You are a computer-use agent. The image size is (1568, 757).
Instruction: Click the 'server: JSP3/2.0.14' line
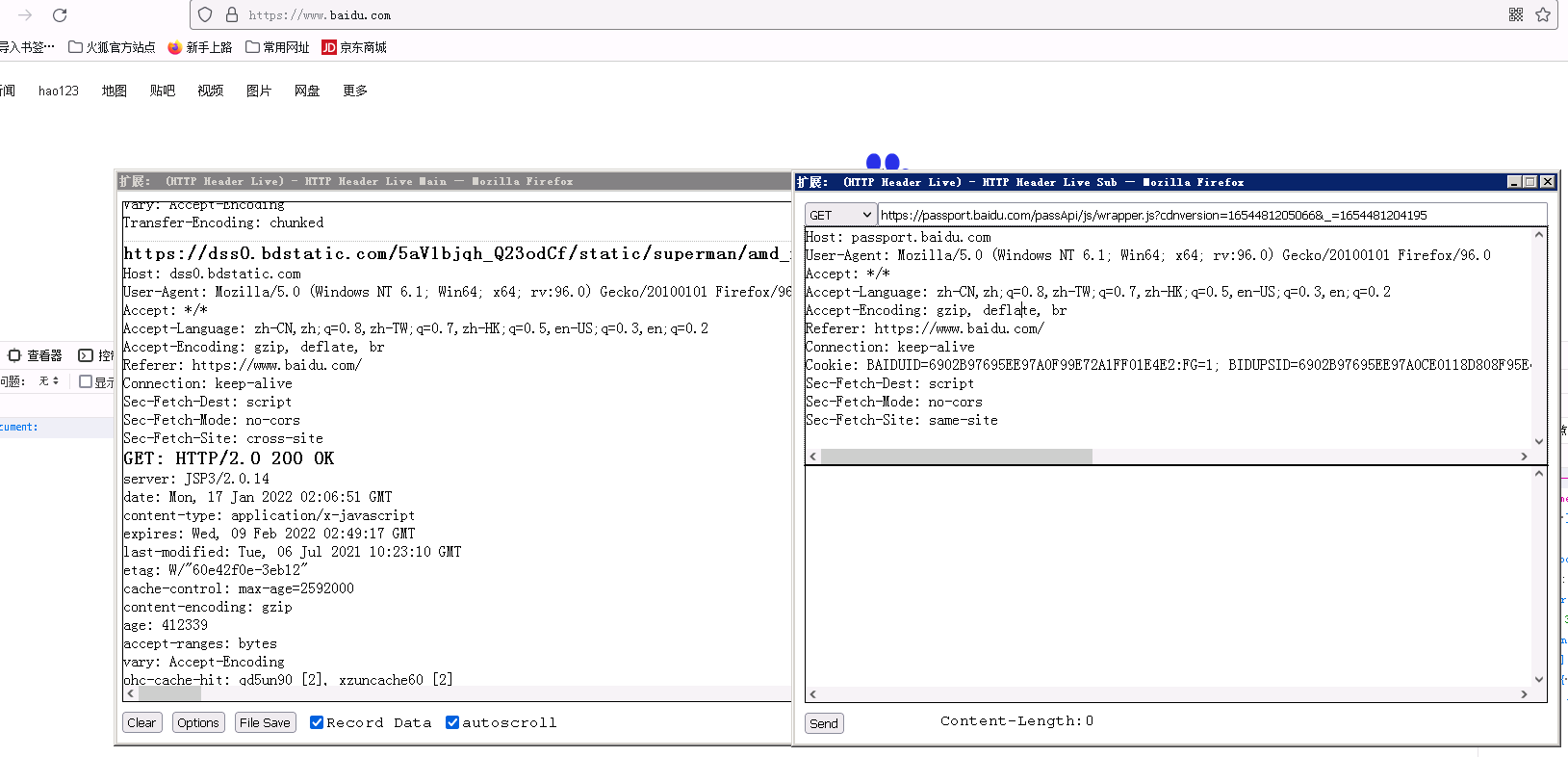click(196, 479)
